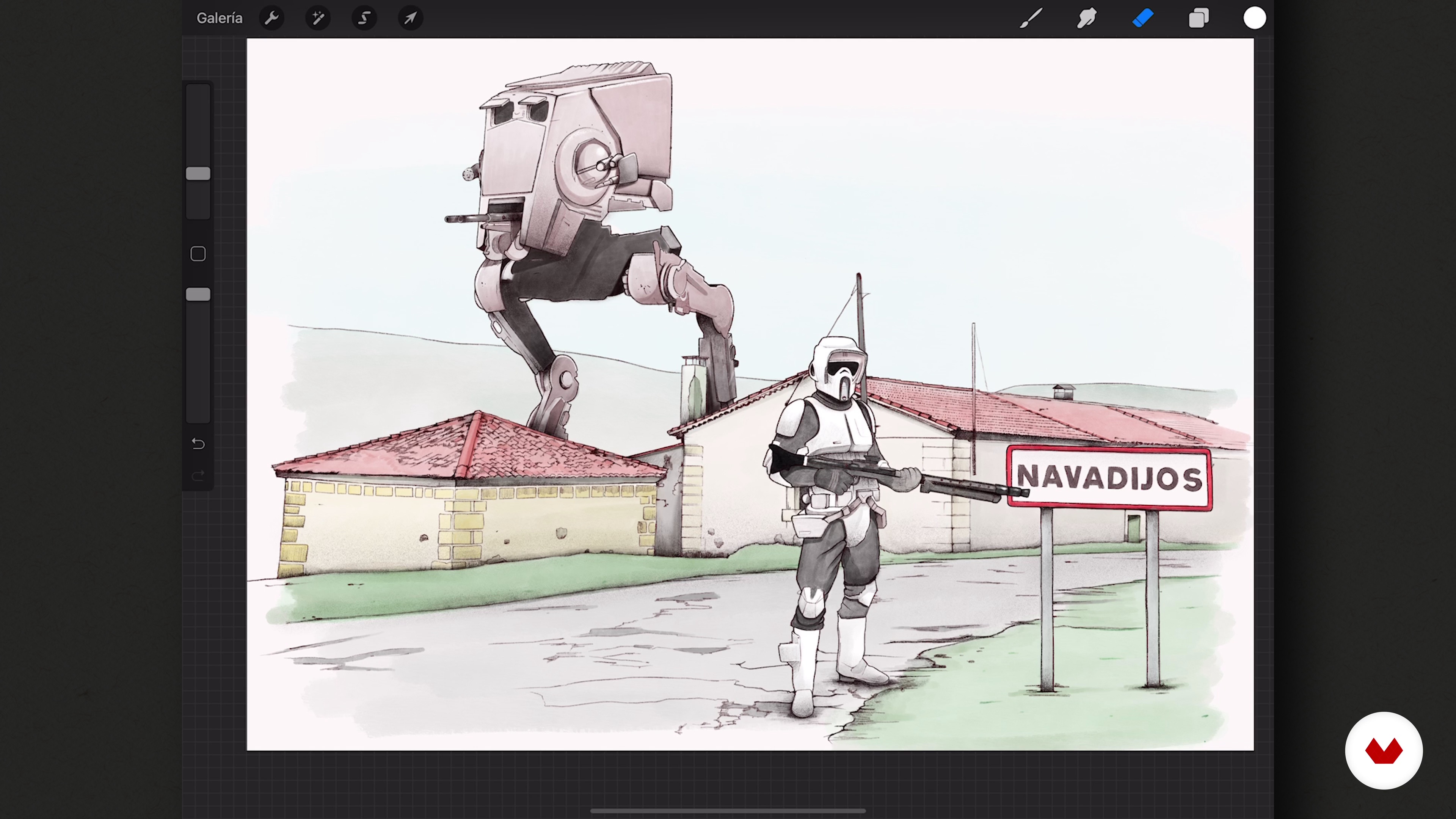The image size is (1456, 819).
Task: Open the white color picker circle
Action: [x=1255, y=18]
